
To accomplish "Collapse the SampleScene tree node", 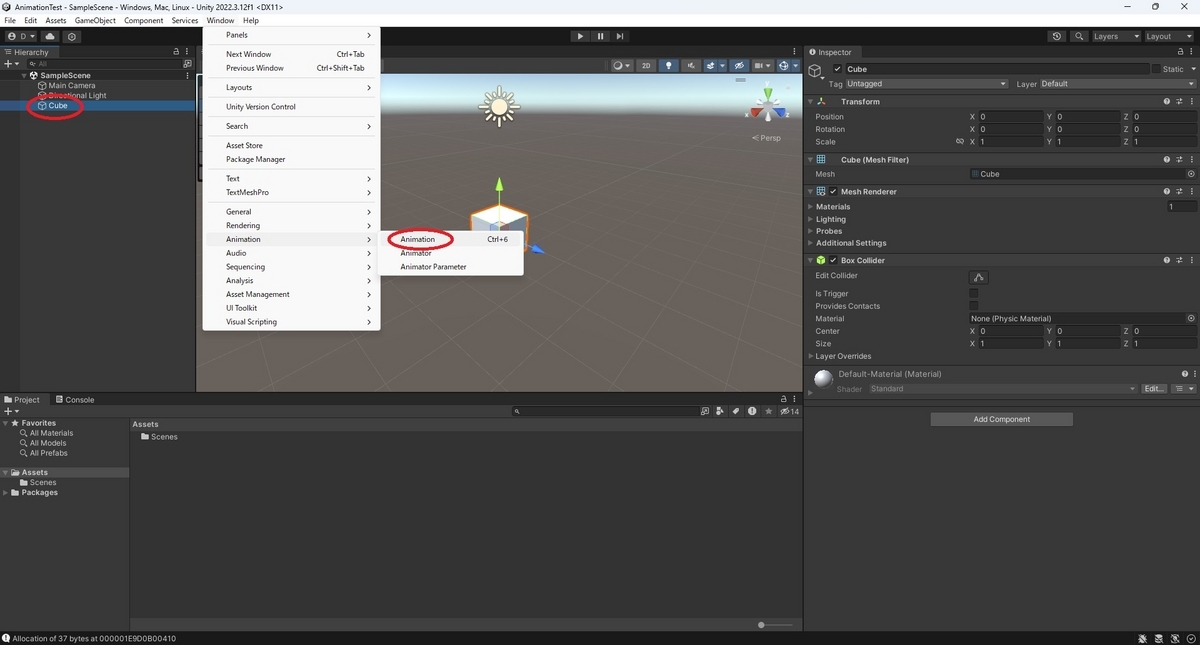I will 24,75.
